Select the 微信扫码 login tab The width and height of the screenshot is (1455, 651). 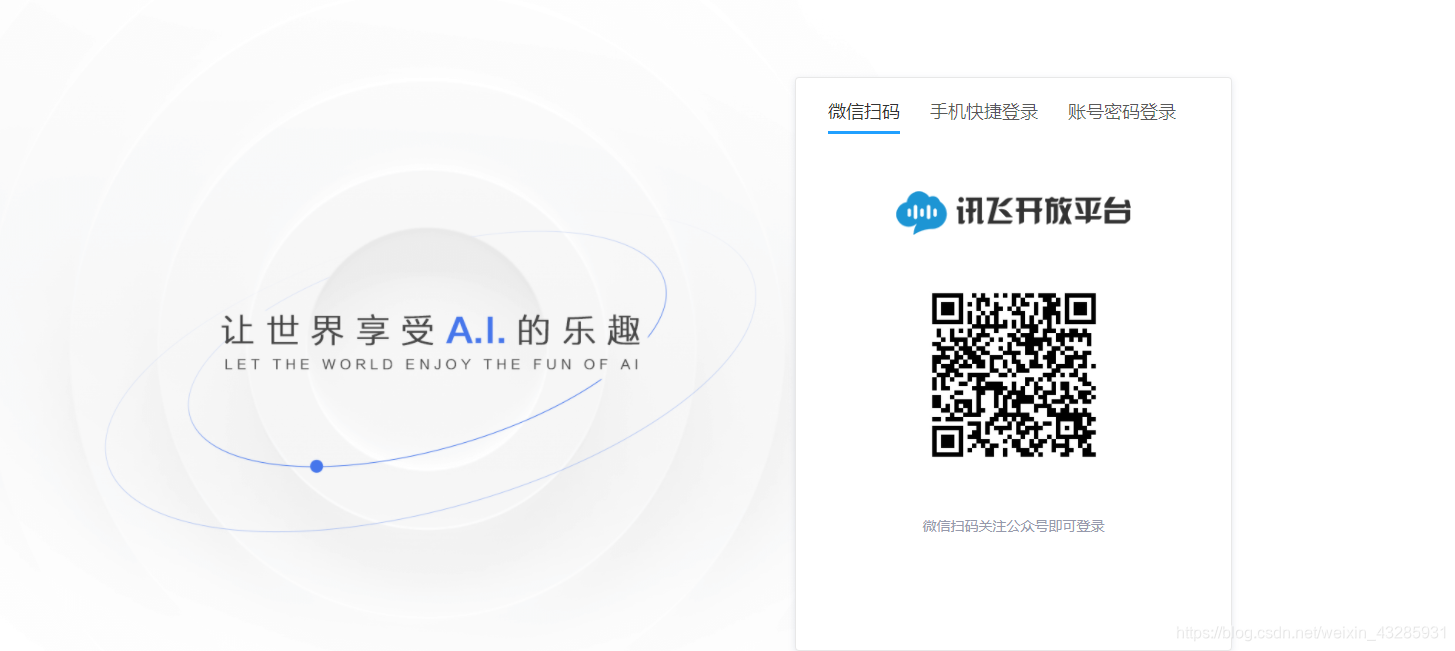pos(864,112)
